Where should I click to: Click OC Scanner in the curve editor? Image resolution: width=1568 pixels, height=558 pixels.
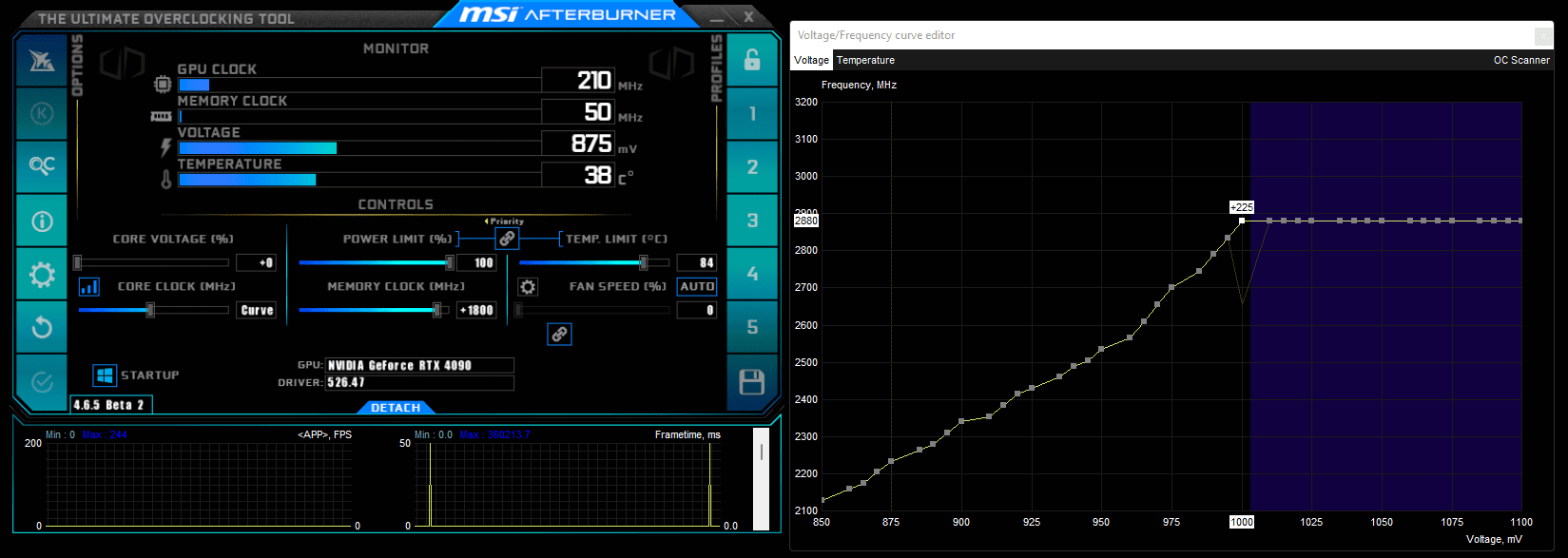click(x=1521, y=60)
